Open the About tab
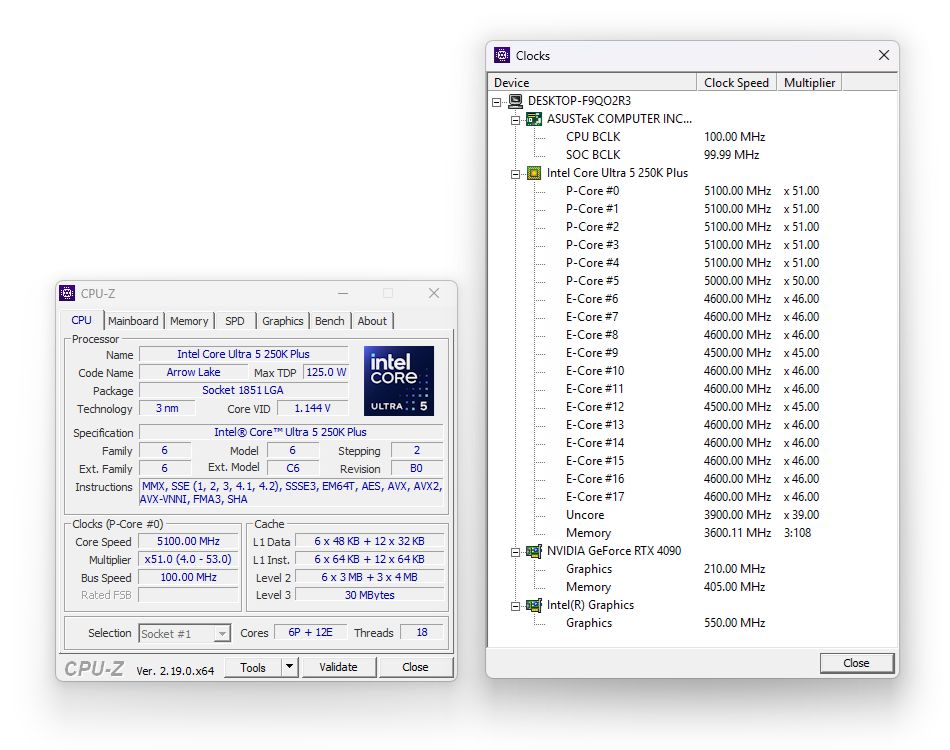Viewport: 950px width, 750px height. [372, 321]
